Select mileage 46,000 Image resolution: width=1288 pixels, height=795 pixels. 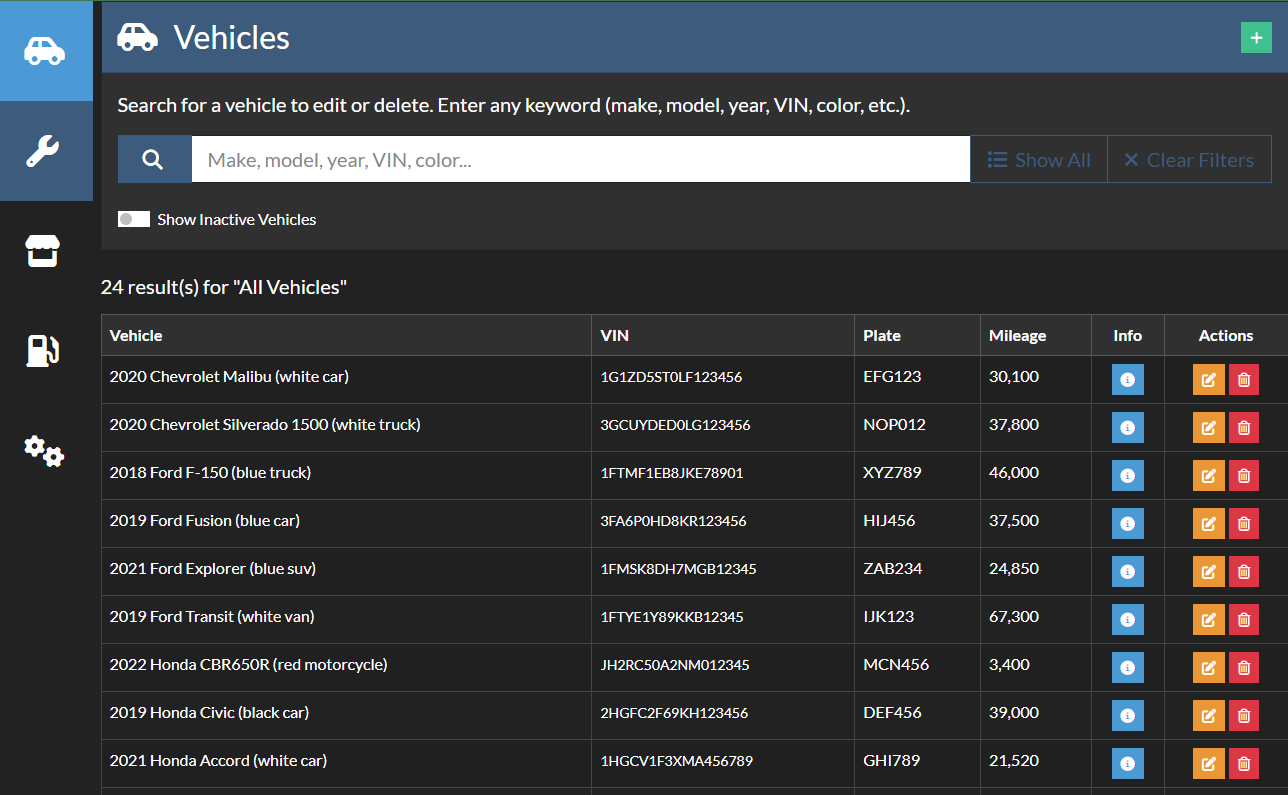coord(1014,473)
